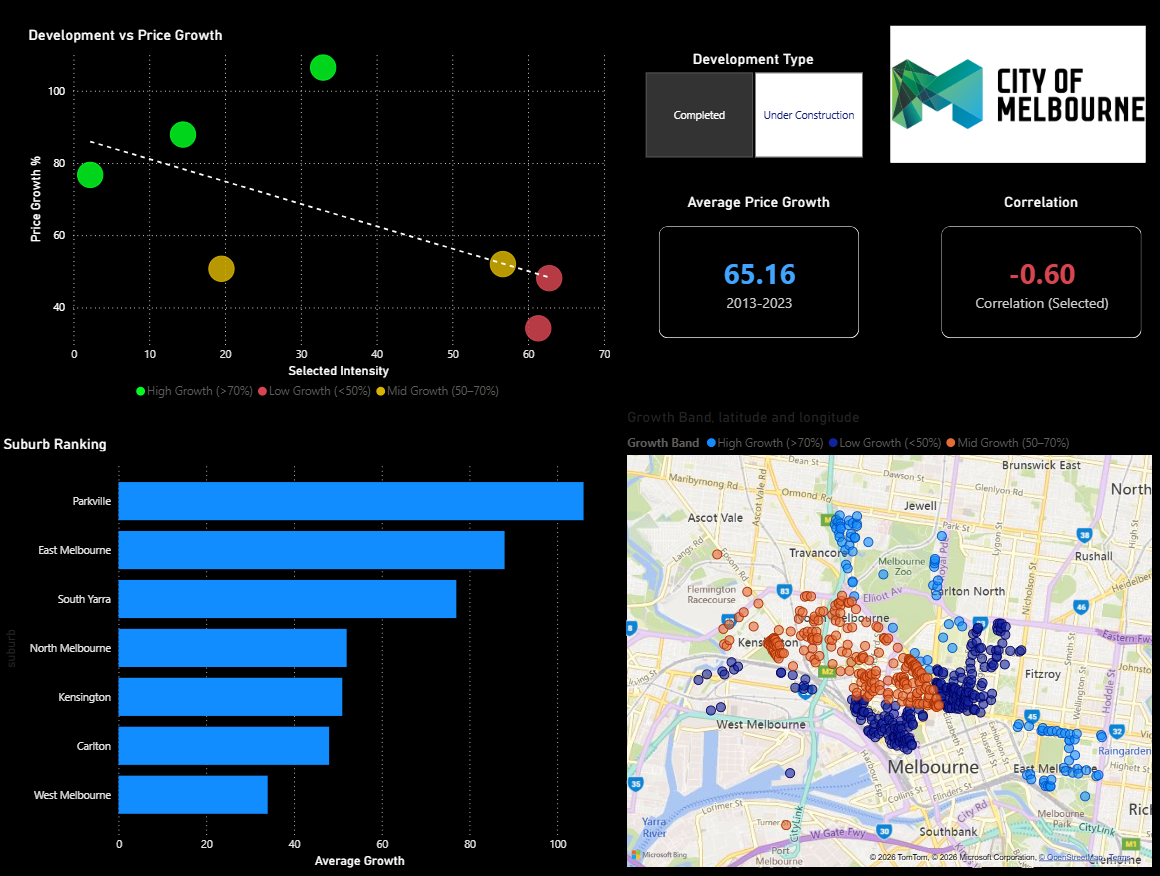Click the West Melbourne bar
This screenshot has width=1160, height=876.
click(193, 795)
